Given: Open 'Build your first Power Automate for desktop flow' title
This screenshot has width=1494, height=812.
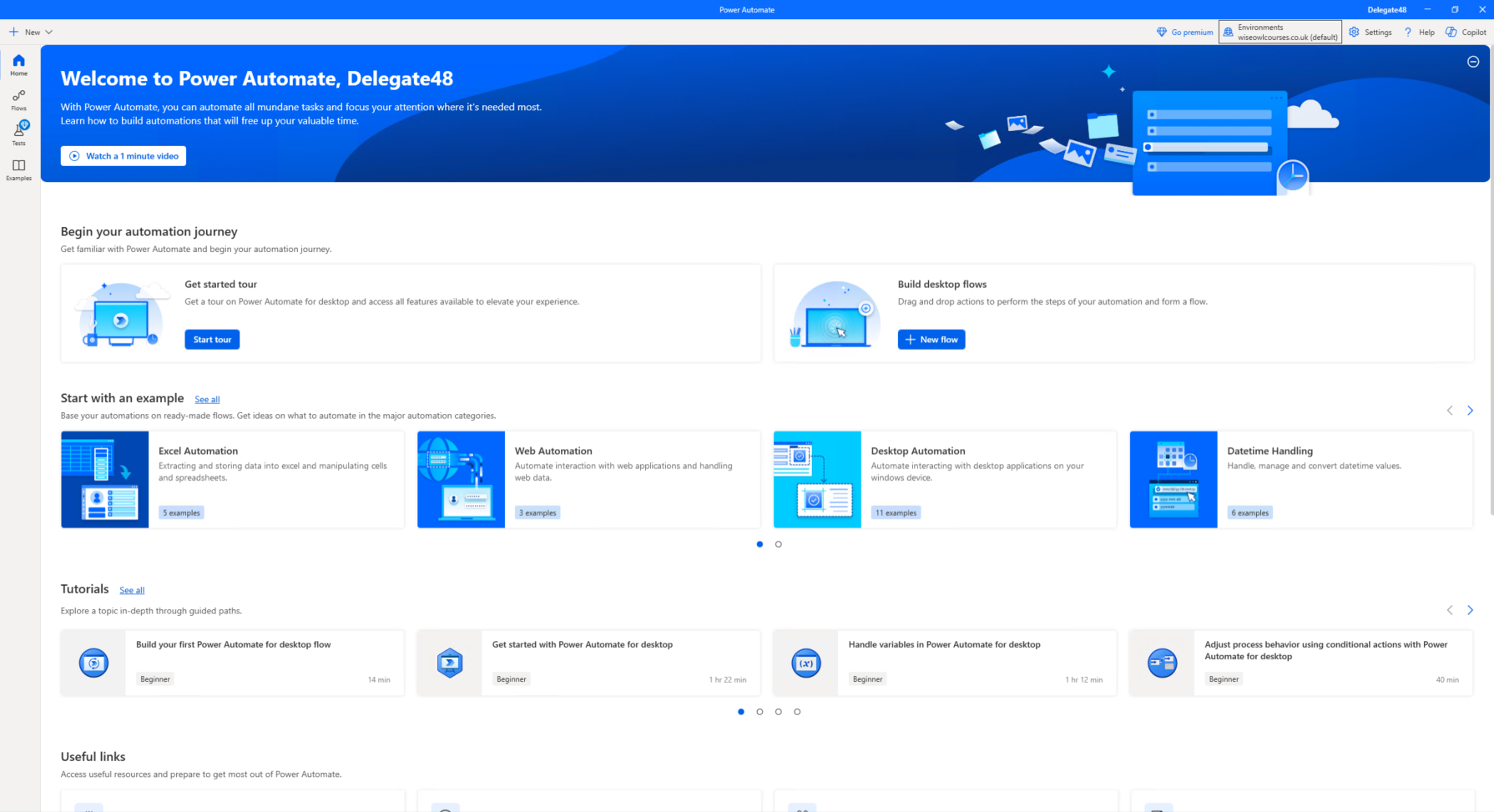Looking at the screenshot, I should click(x=234, y=644).
